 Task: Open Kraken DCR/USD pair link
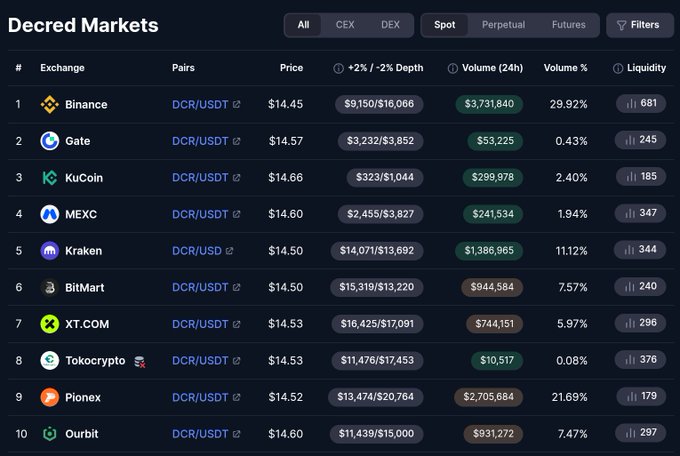(x=196, y=251)
